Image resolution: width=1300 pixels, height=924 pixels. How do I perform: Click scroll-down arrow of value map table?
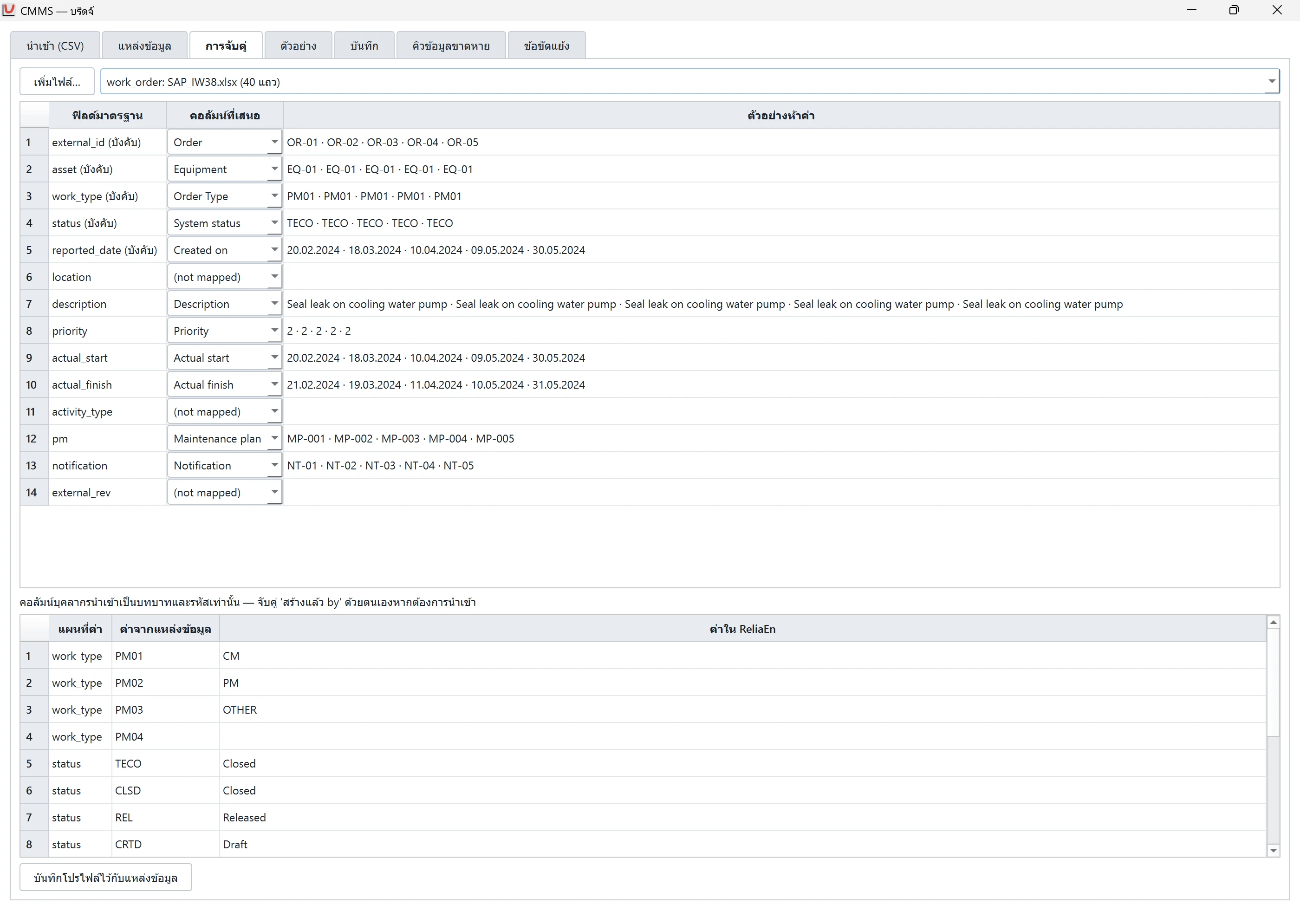[1273, 850]
